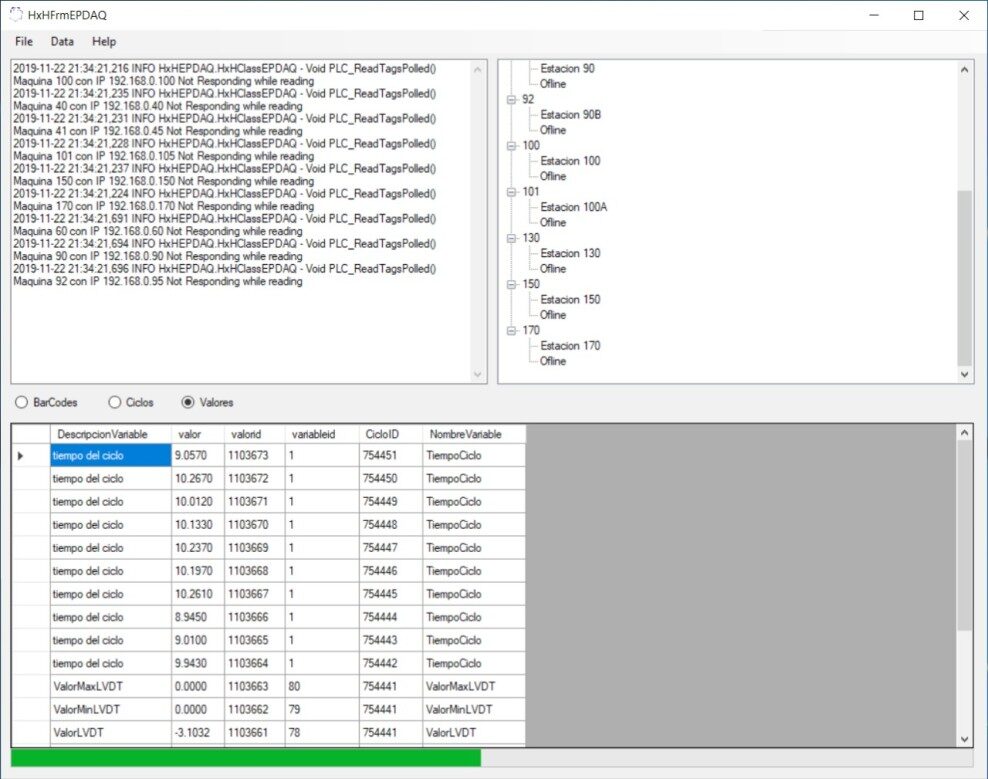This screenshot has height=779, width=988.
Task: Select the Ciclos radio button
Action: coord(131,402)
